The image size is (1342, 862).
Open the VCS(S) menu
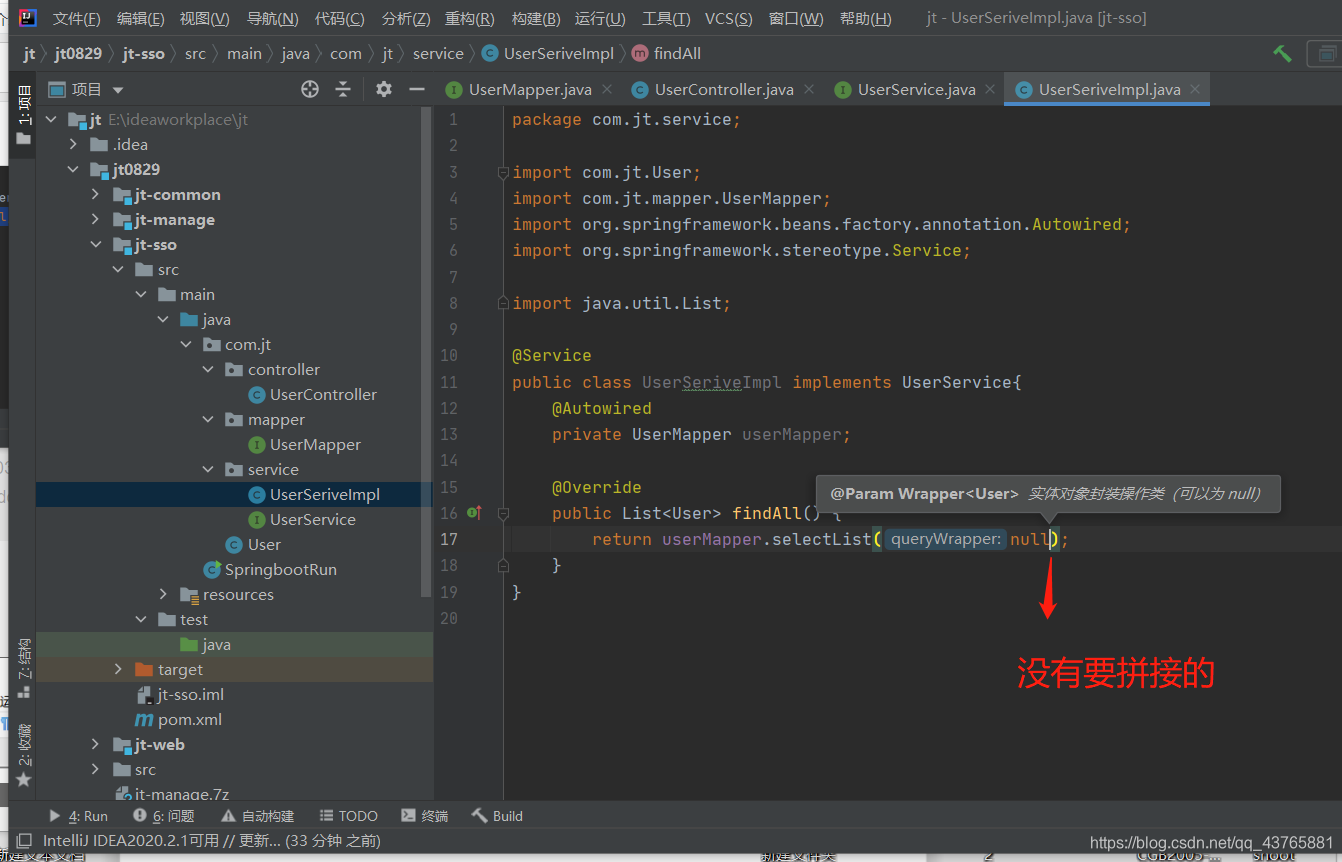point(729,19)
